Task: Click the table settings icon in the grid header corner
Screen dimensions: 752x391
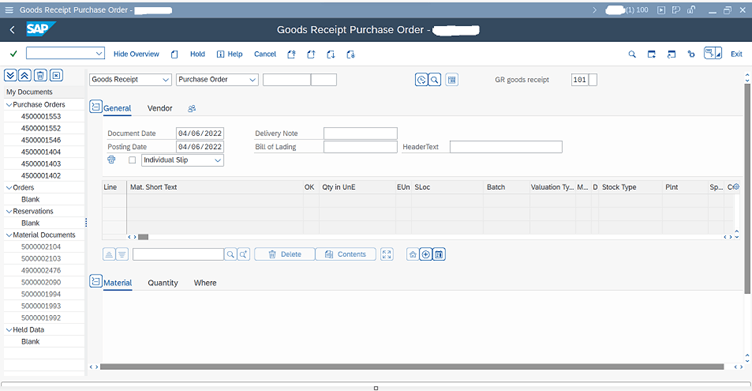Action: tap(736, 187)
